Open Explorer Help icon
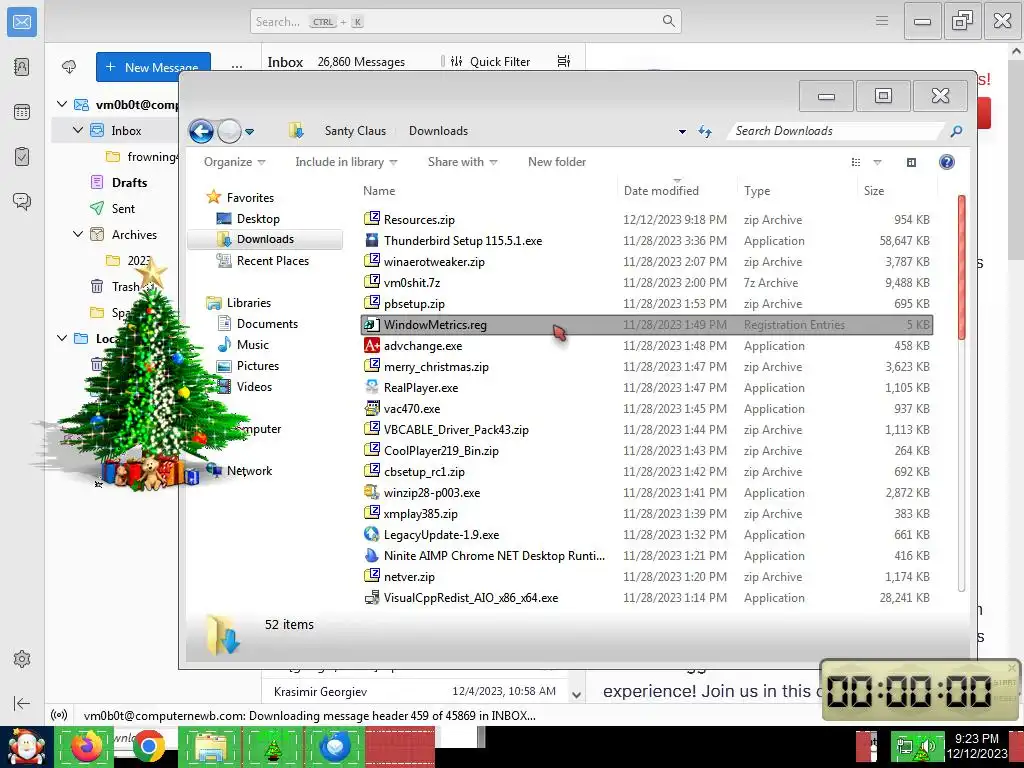The image size is (1024, 768). click(x=946, y=162)
